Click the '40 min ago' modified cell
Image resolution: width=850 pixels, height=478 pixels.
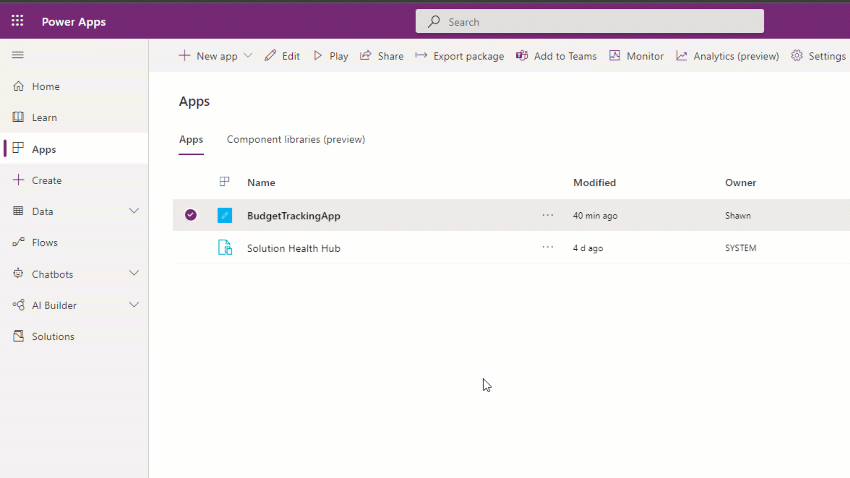(x=595, y=216)
